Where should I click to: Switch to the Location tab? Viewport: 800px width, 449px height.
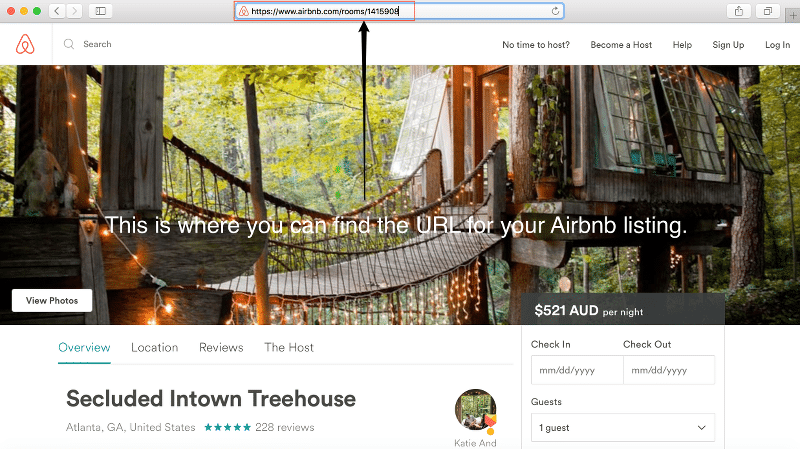[x=155, y=347]
